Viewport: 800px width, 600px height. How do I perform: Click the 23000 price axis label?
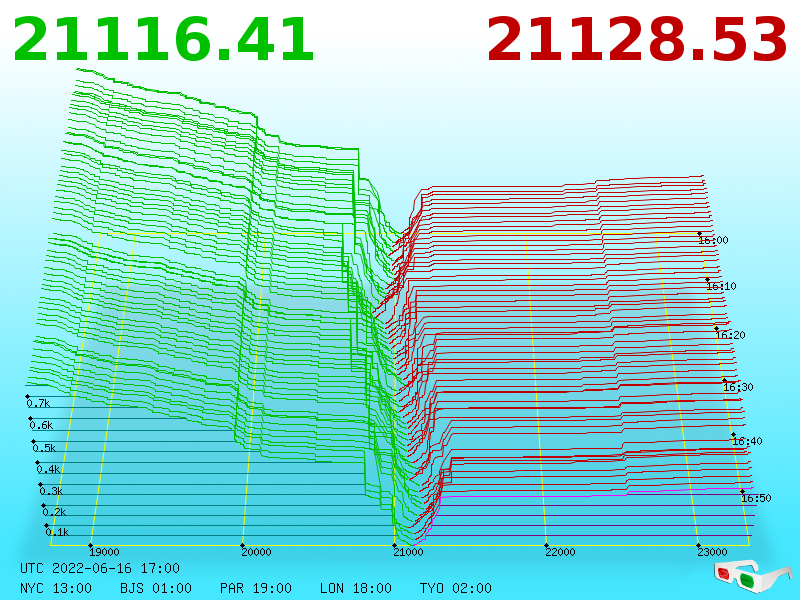(712, 552)
